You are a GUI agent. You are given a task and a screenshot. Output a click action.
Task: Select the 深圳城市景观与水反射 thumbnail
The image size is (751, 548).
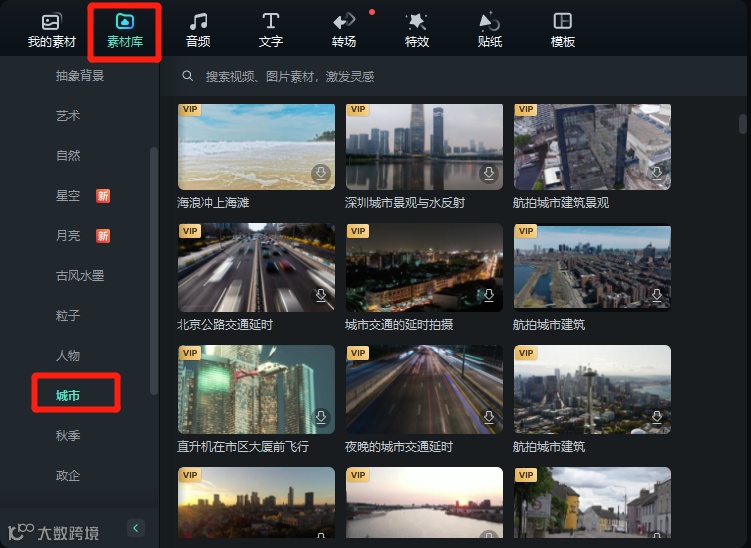coord(424,147)
